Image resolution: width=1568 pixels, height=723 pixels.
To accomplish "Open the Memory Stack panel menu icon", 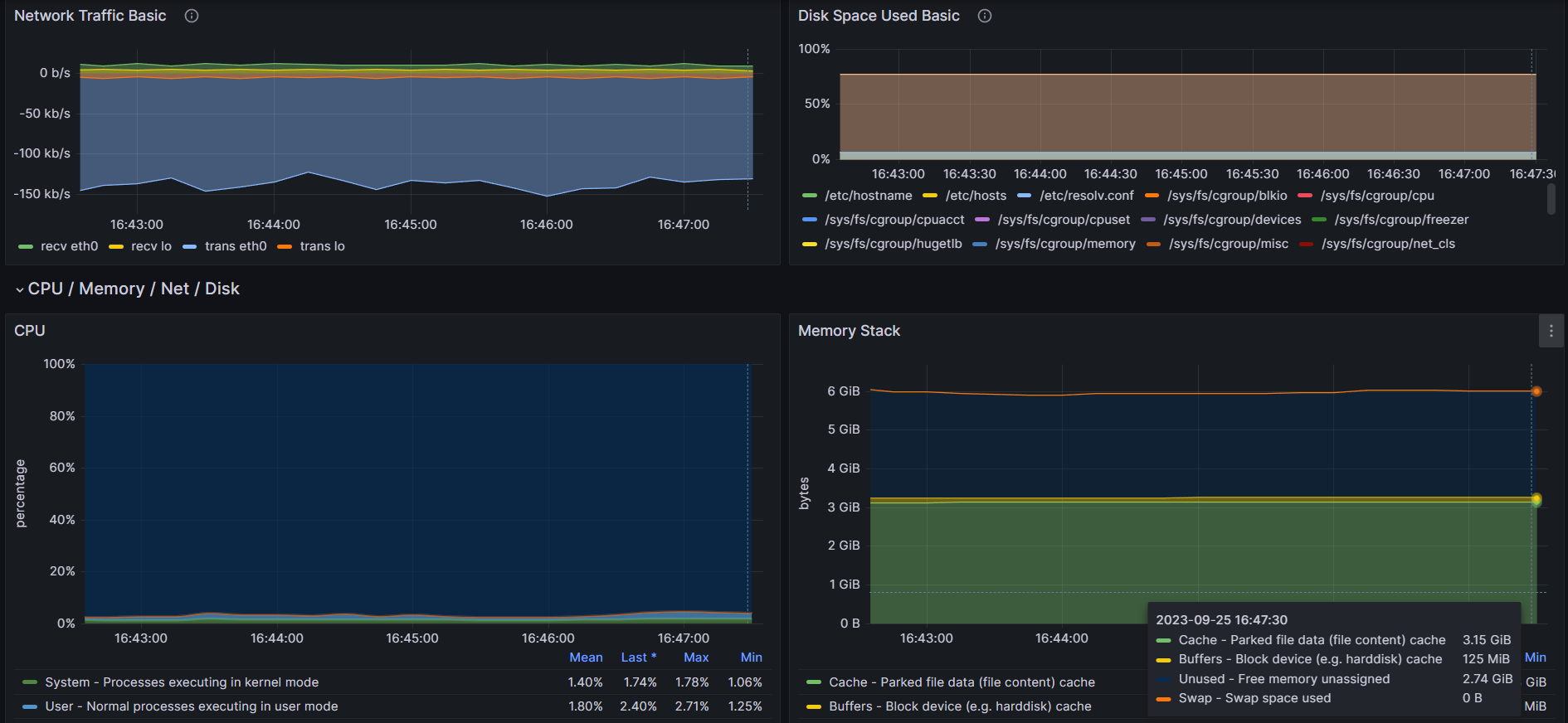I will (x=1551, y=331).
